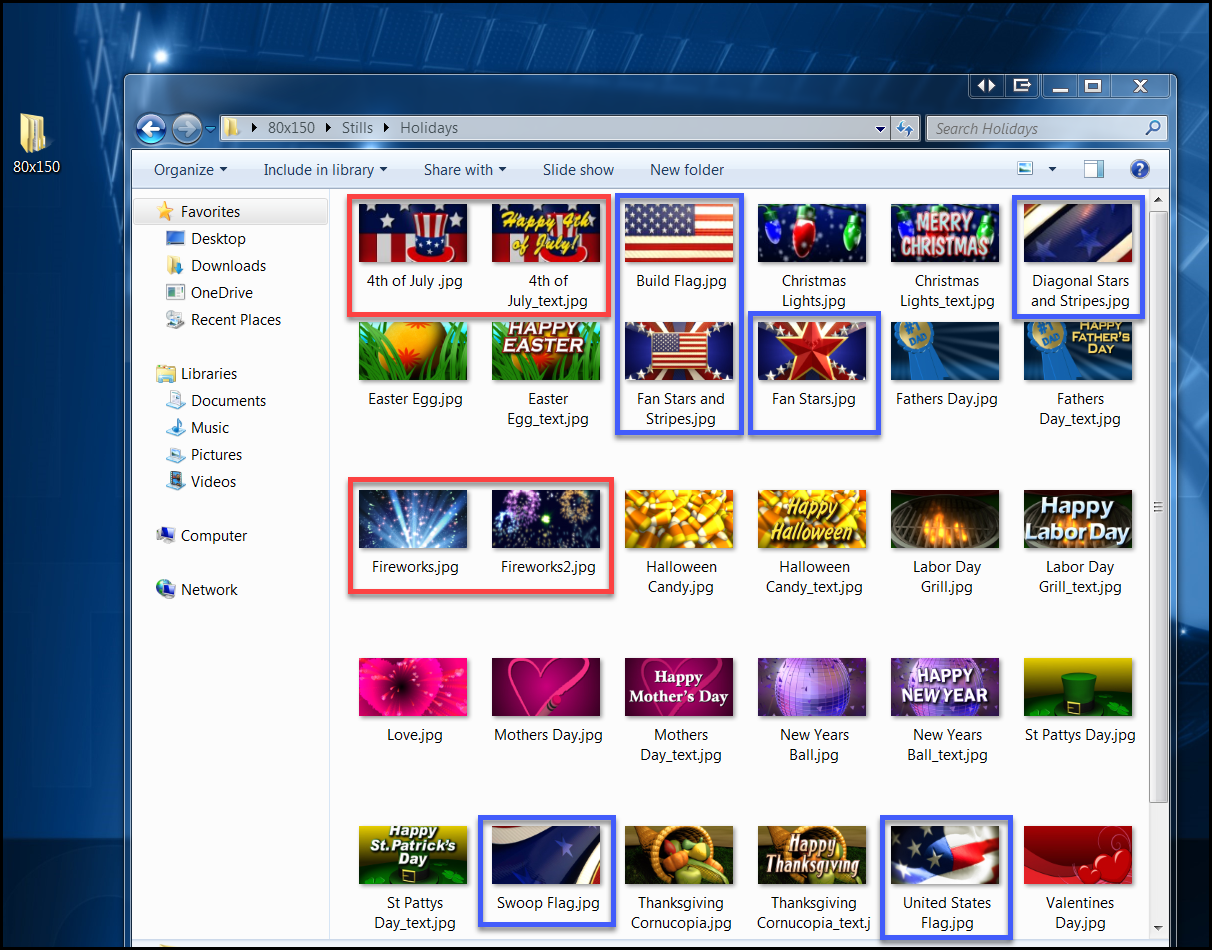
Task: Select the Mothers Day.jpg heart thumbnail
Action: click(546, 687)
